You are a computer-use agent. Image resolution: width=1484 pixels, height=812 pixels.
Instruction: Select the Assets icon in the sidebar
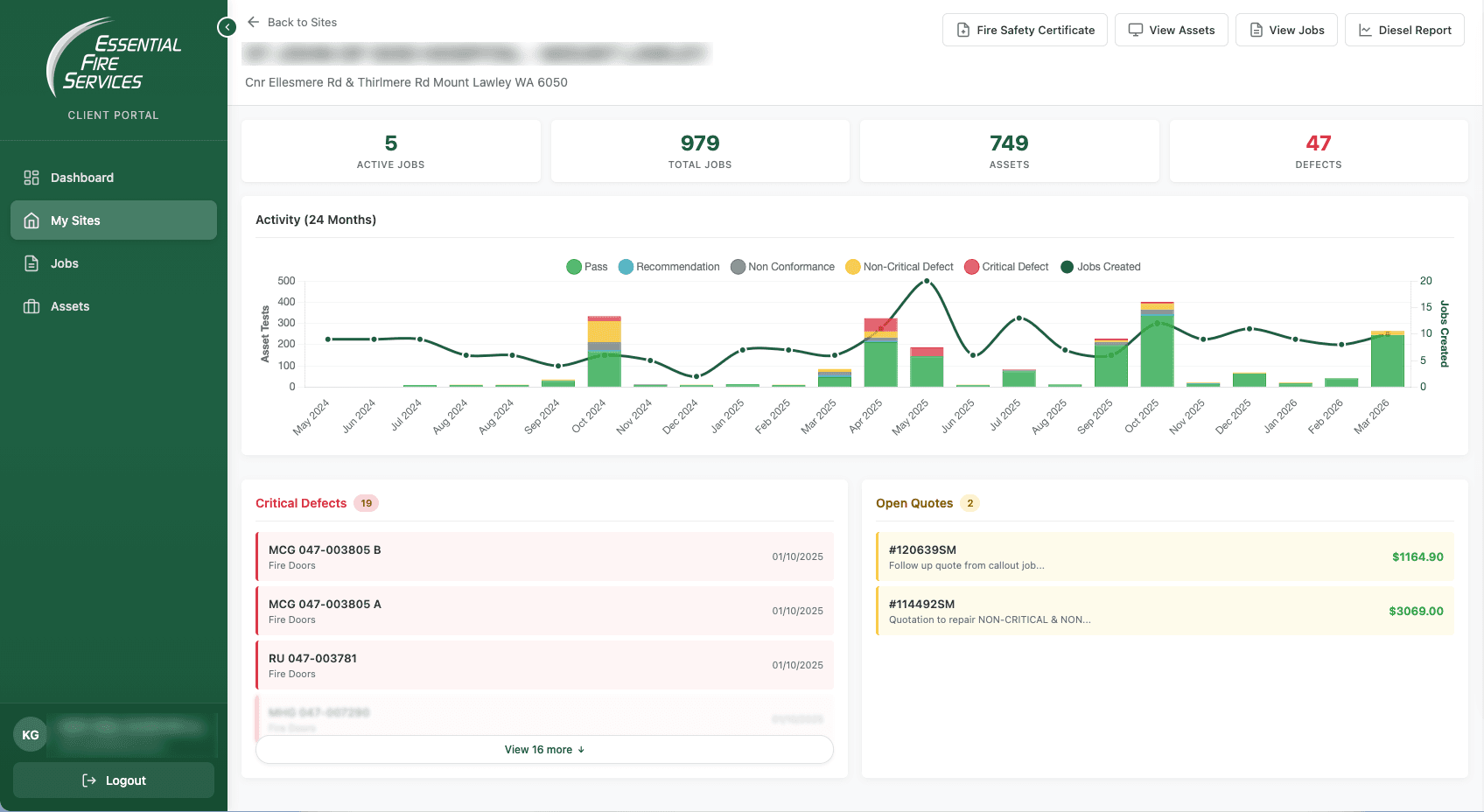pos(31,306)
